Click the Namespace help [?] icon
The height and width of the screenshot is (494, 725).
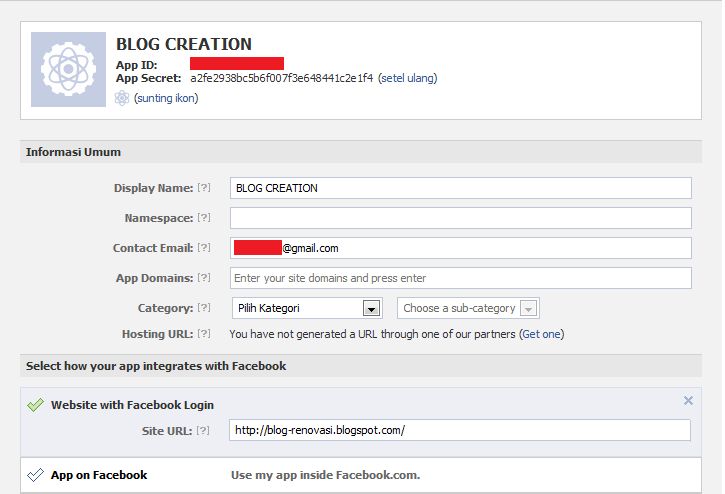coord(204,218)
